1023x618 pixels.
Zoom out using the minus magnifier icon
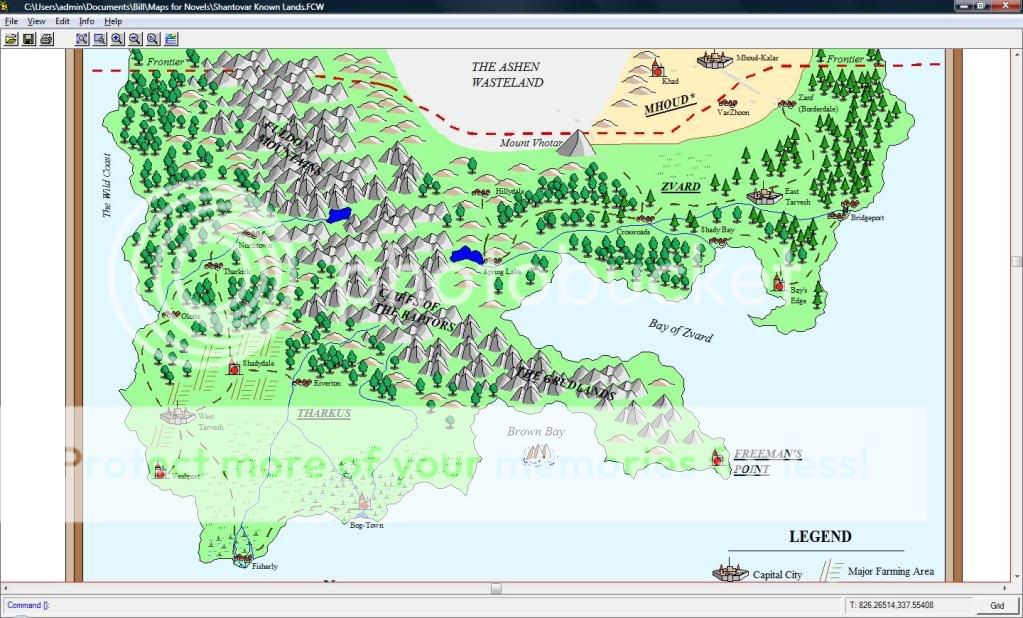tap(135, 39)
